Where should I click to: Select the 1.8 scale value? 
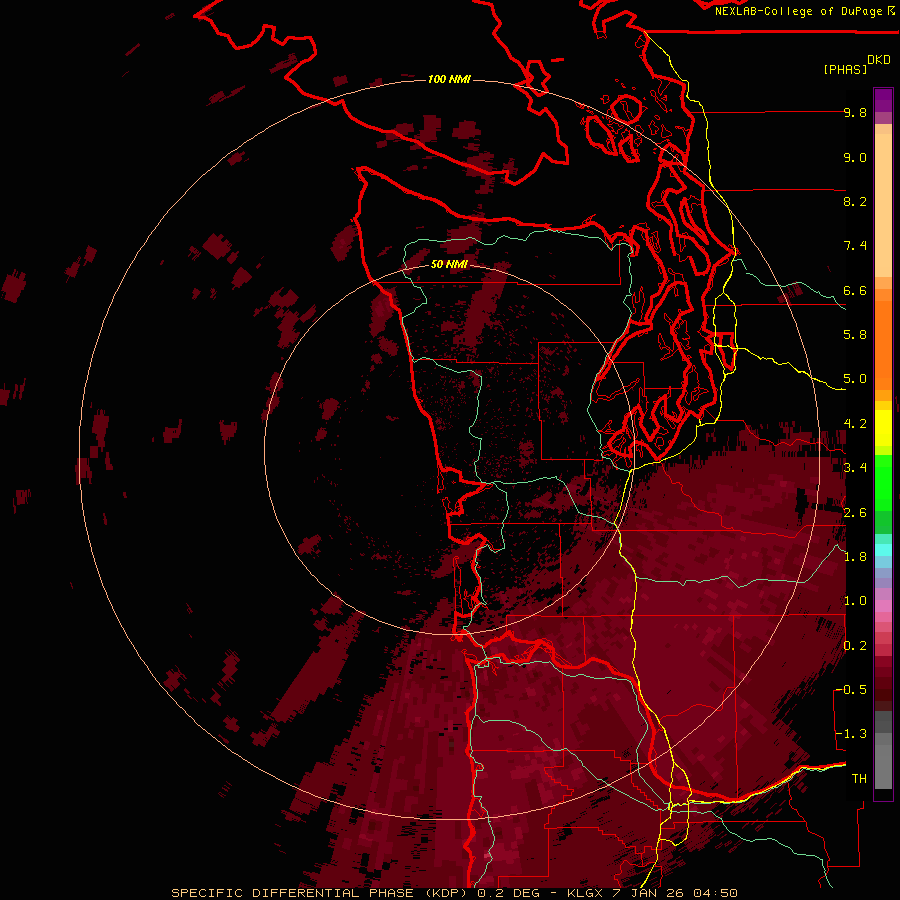855,556
